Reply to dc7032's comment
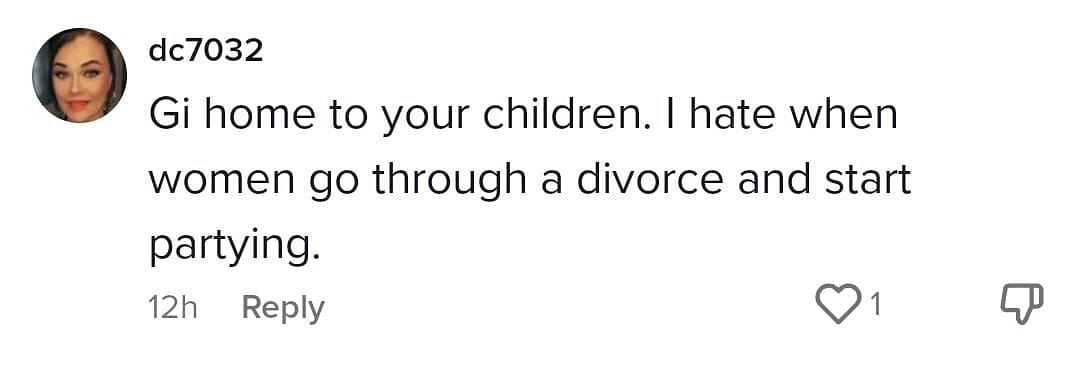This screenshot has height=371, width=1079. pos(283,308)
